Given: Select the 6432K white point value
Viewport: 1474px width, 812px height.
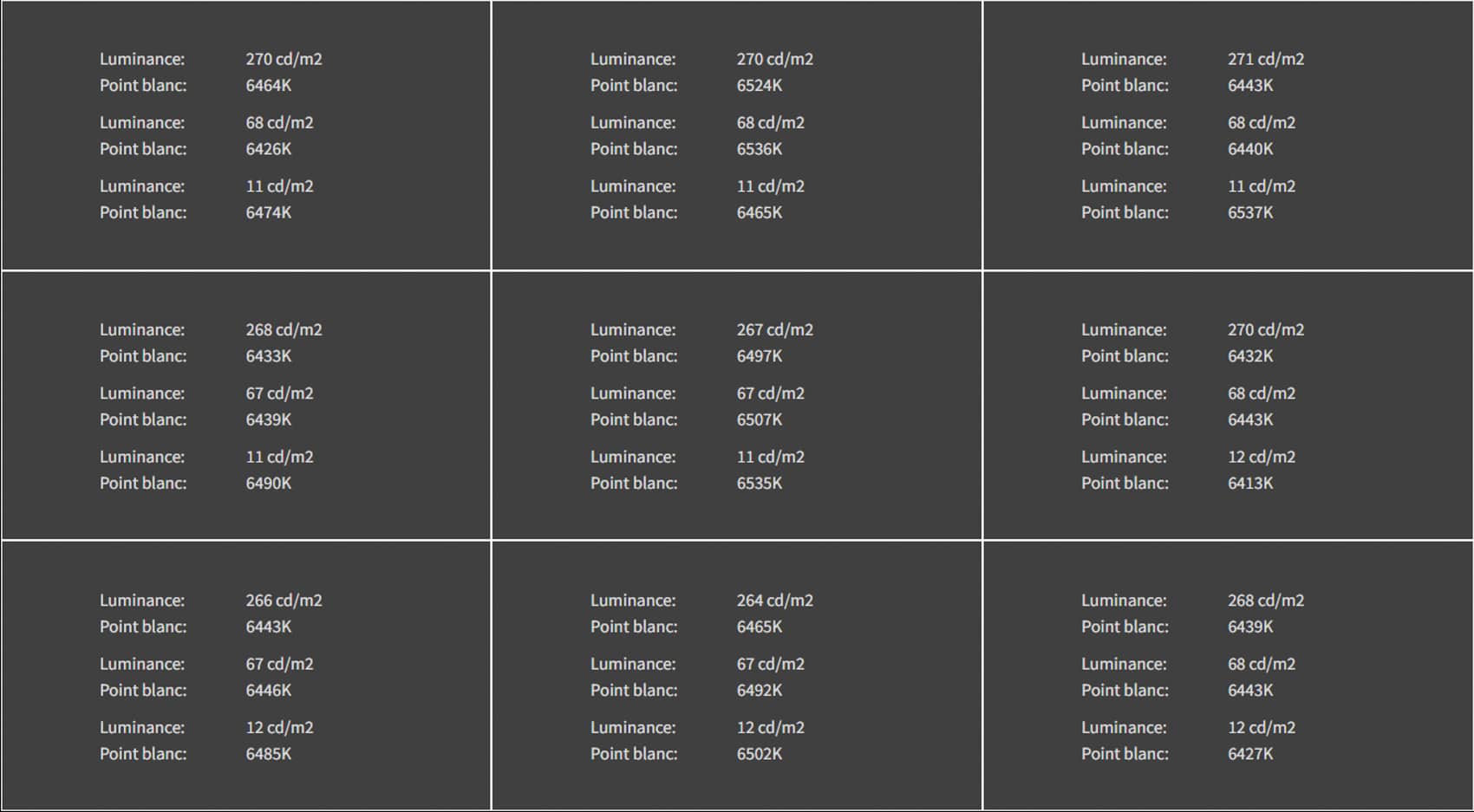Looking at the screenshot, I should [x=1250, y=356].
